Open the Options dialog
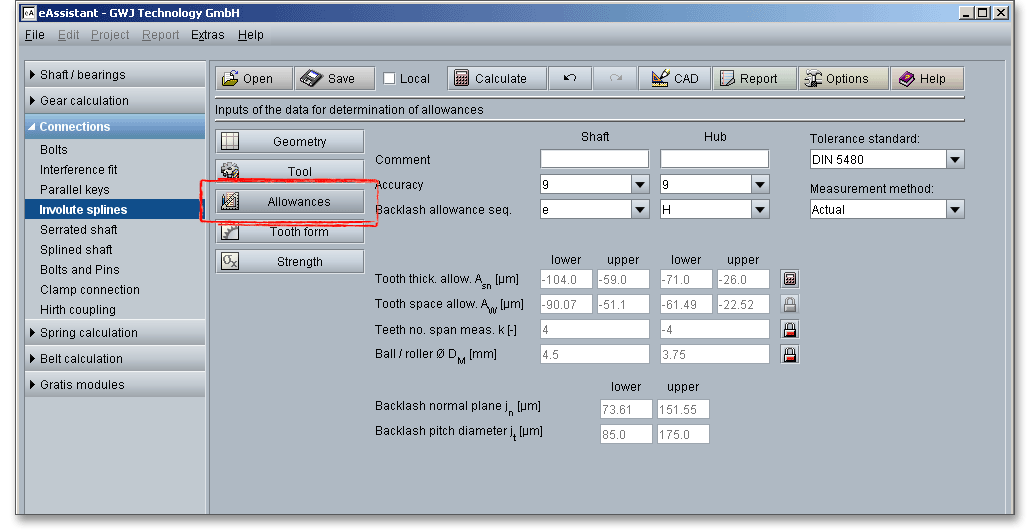The height and width of the screenshot is (530, 1030). pyautogui.click(x=843, y=79)
